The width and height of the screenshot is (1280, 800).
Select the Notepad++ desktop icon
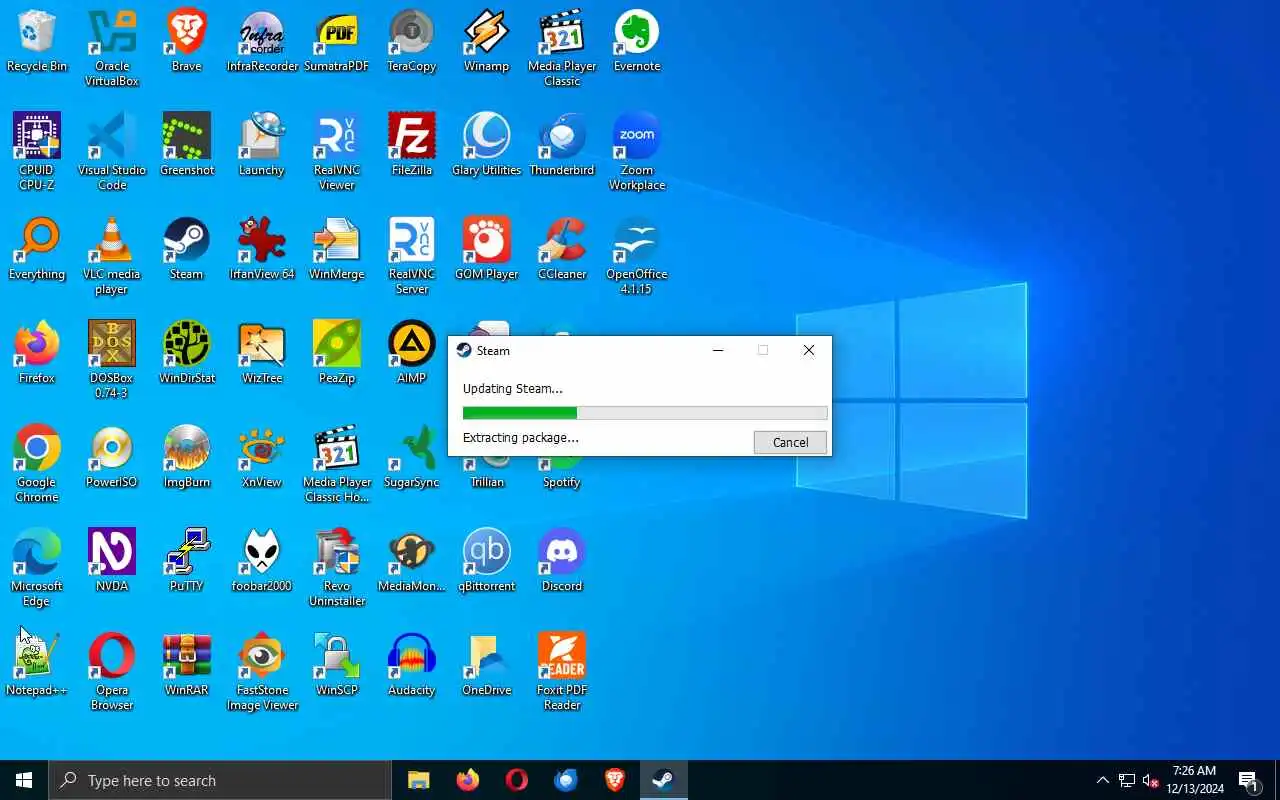(x=37, y=665)
